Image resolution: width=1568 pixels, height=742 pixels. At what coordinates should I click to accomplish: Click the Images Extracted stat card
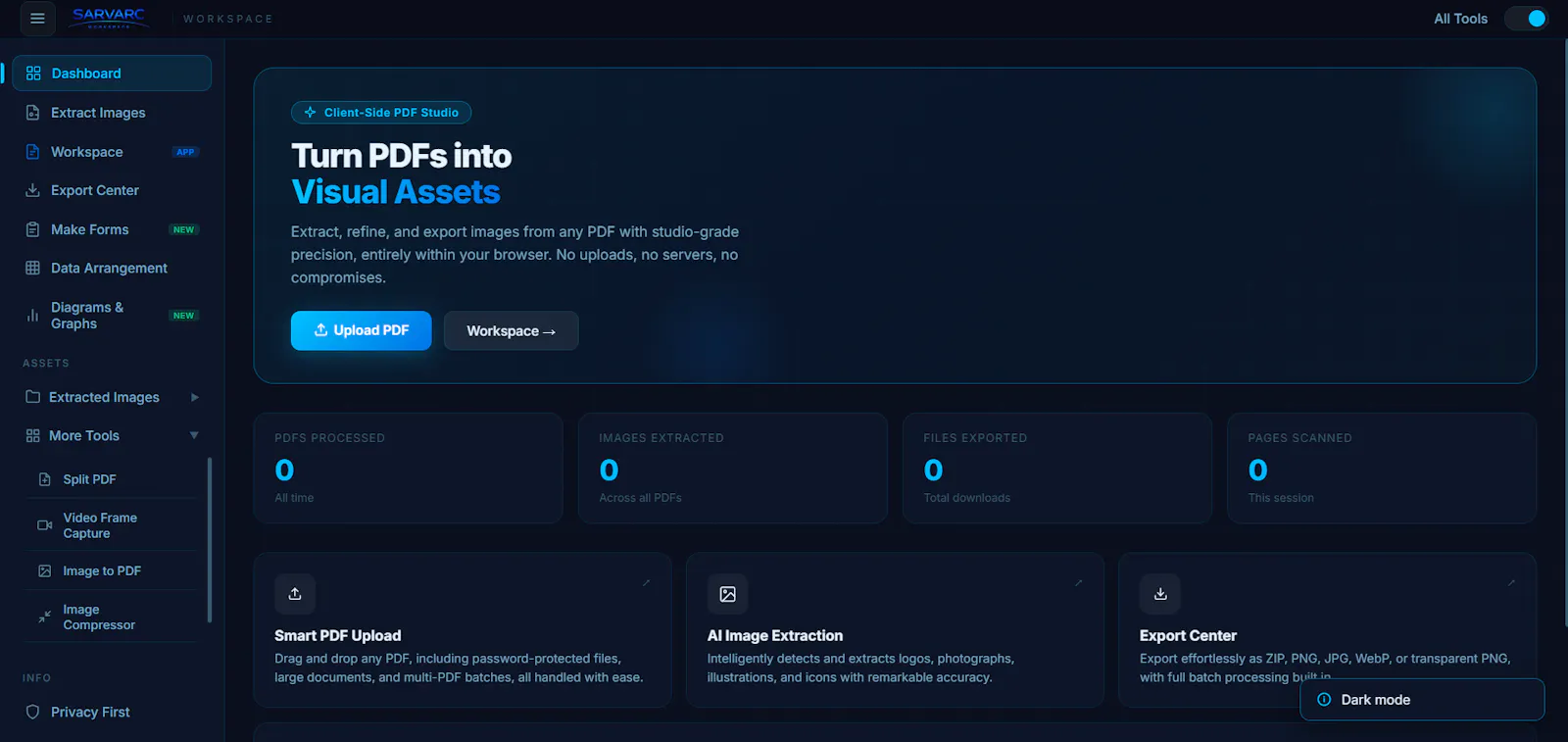coord(732,468)
